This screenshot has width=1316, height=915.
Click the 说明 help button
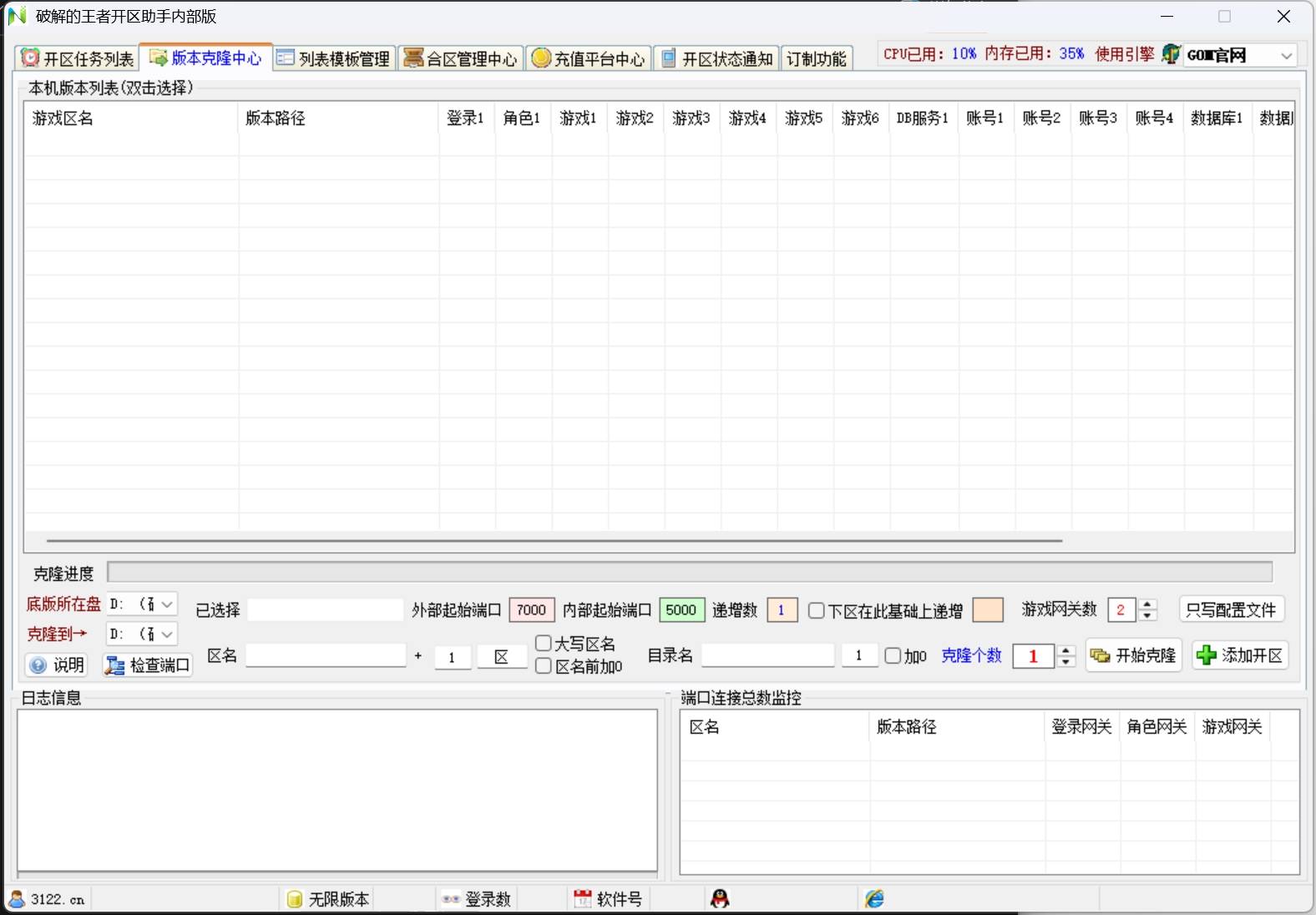click(57, 665)
